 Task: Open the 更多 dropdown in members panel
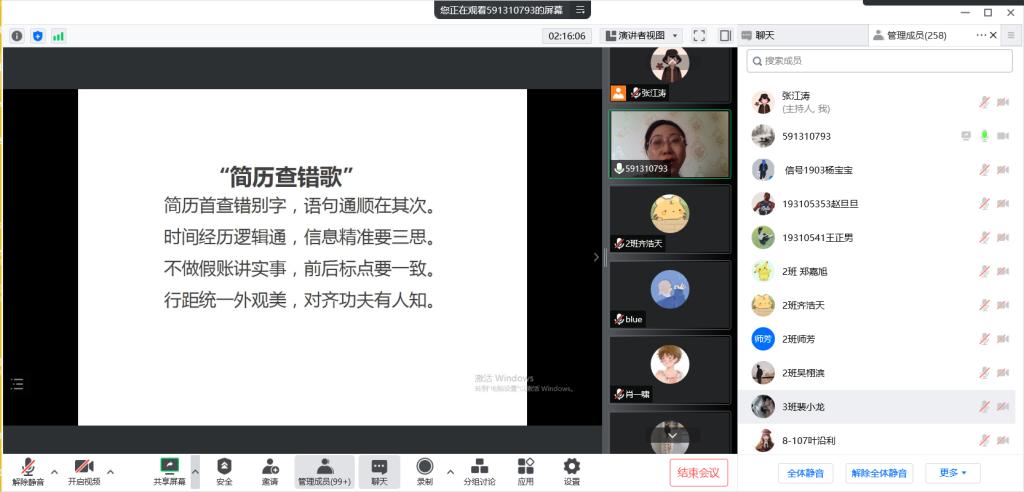(x=952, y=473)
